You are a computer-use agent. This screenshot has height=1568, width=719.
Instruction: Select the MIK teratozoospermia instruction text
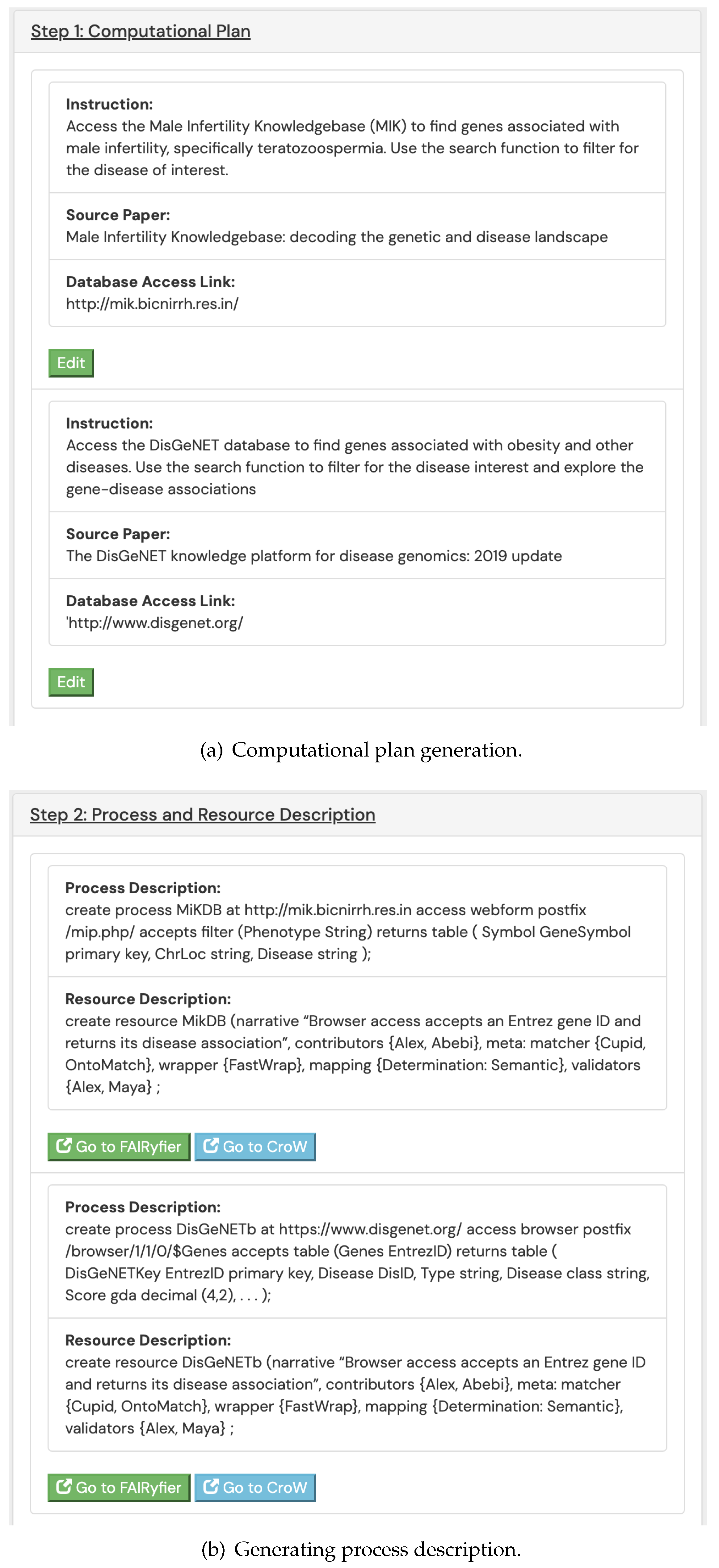(x=352, y=148)
